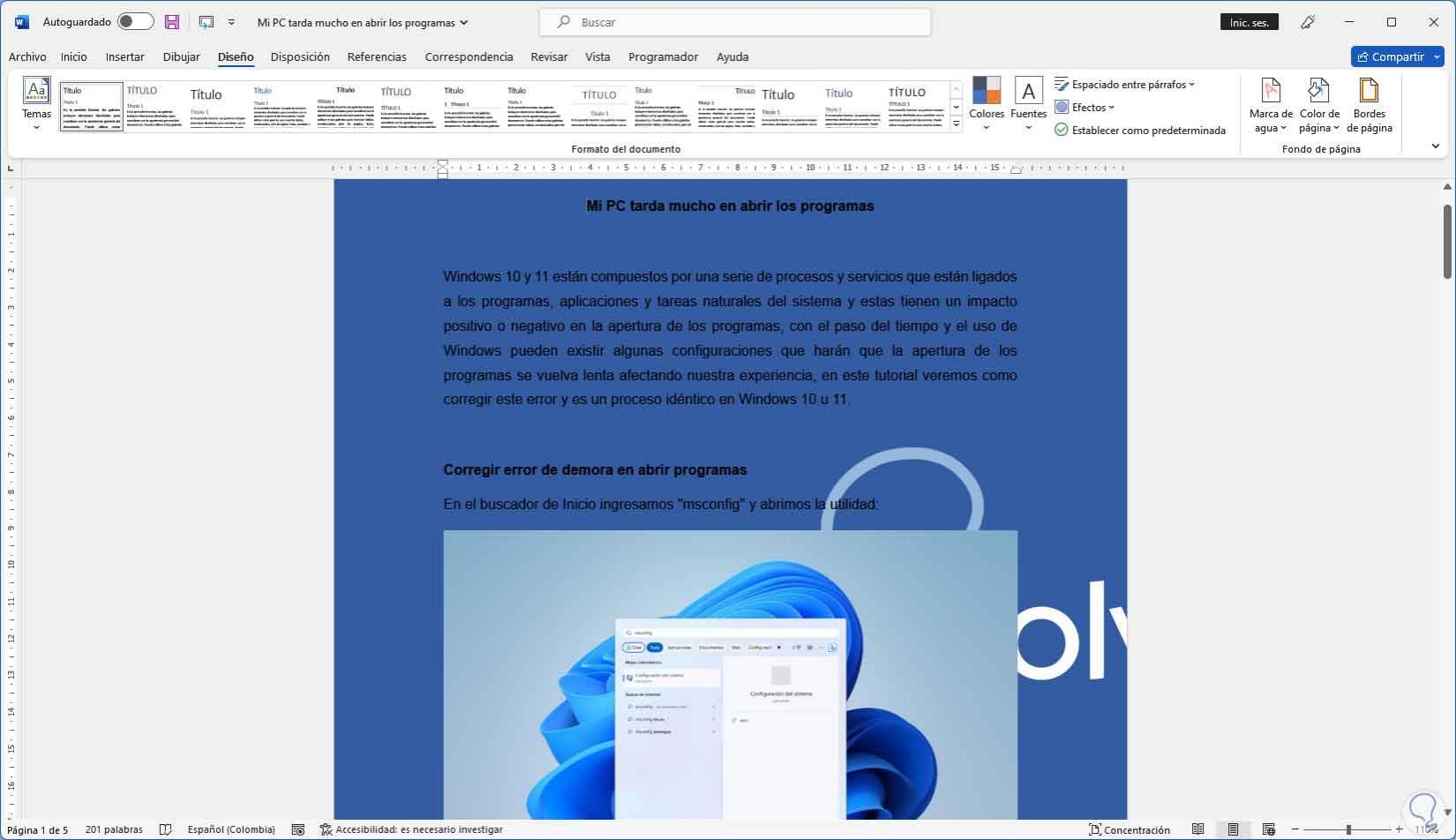Screen dimensions: 1456x840
Task: Switch to the Insertar tab
Action: (x=125, y=56)
